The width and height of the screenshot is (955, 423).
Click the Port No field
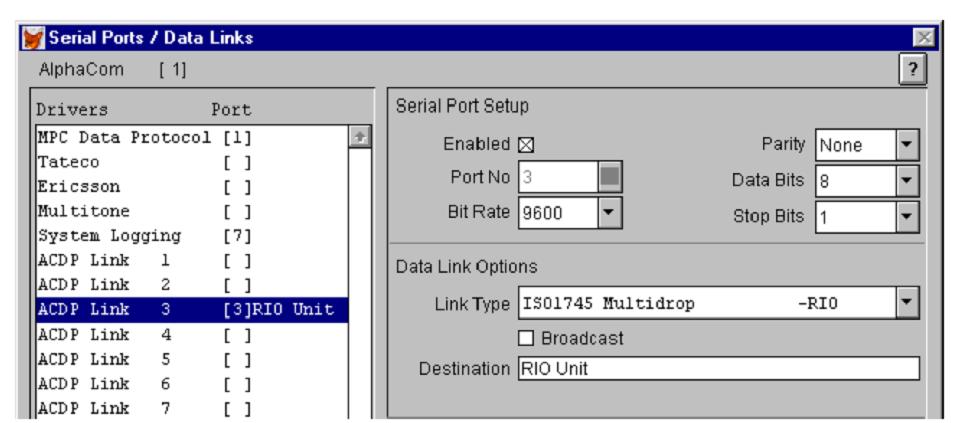pyautogui.click(x=558, y=178)
